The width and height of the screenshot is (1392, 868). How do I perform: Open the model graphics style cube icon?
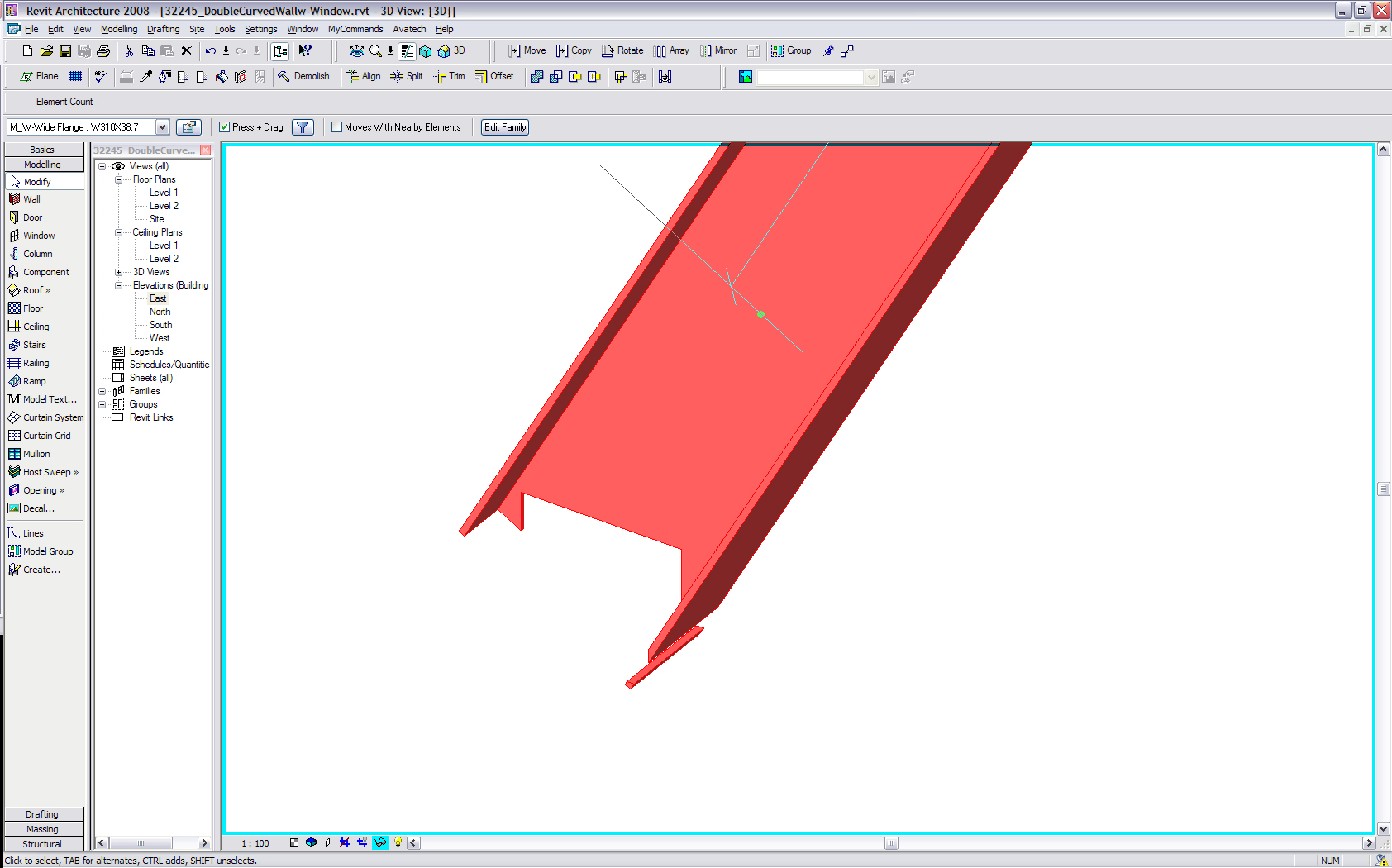point(311,843)
